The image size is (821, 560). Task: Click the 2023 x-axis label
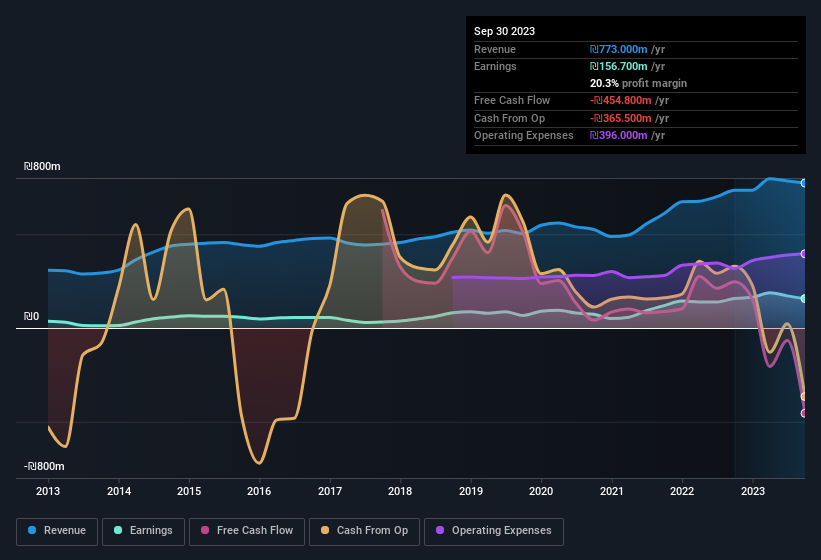[x=752, y=491]
